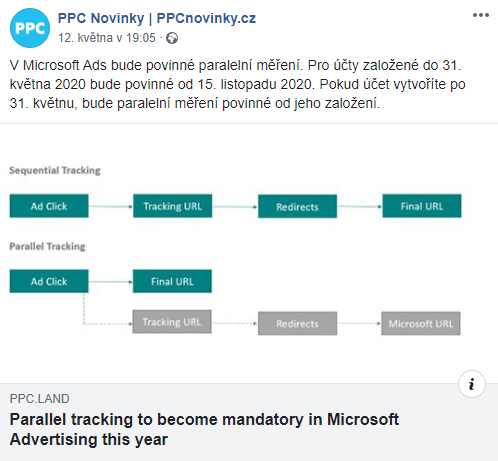Click the sequential row's Final URL box
This screenshot has width=498, height=461.
click(422, 206)
